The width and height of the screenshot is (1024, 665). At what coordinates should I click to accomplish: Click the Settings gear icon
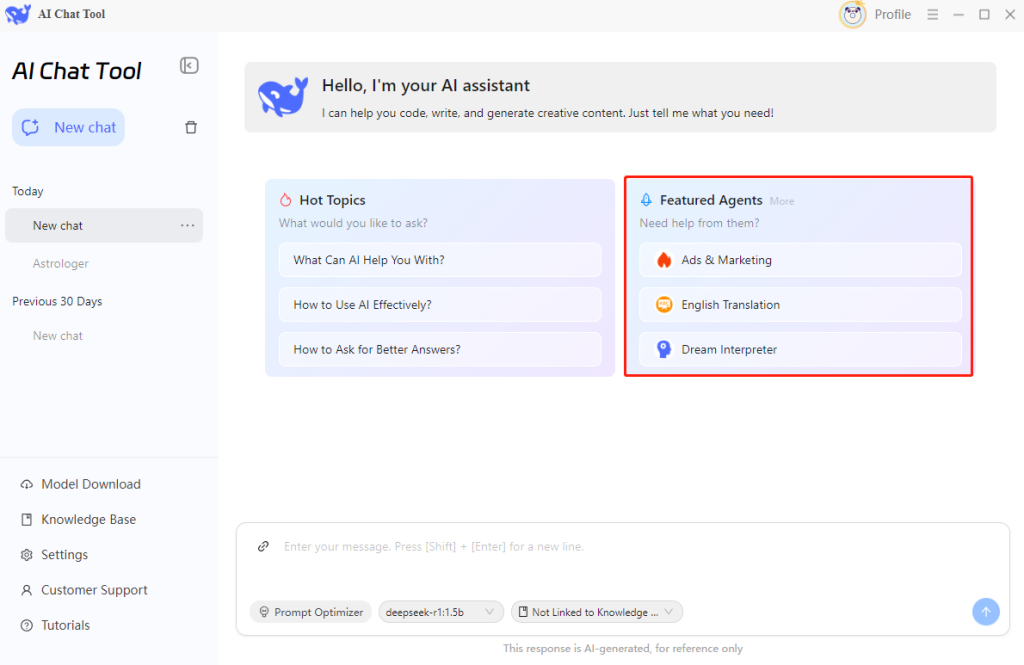(x=27, y=555)
